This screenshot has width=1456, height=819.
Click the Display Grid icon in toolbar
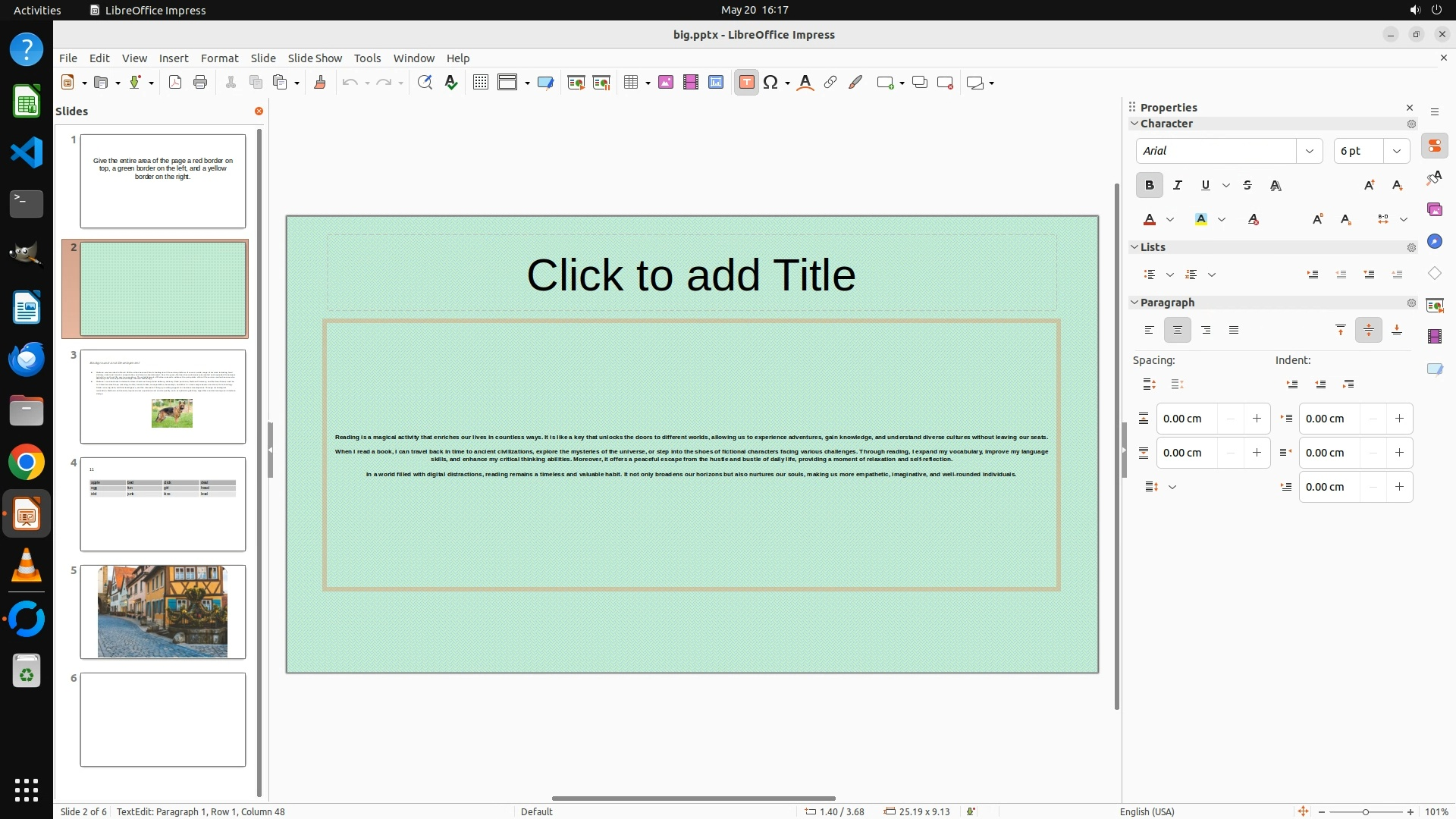click(480, 83)
